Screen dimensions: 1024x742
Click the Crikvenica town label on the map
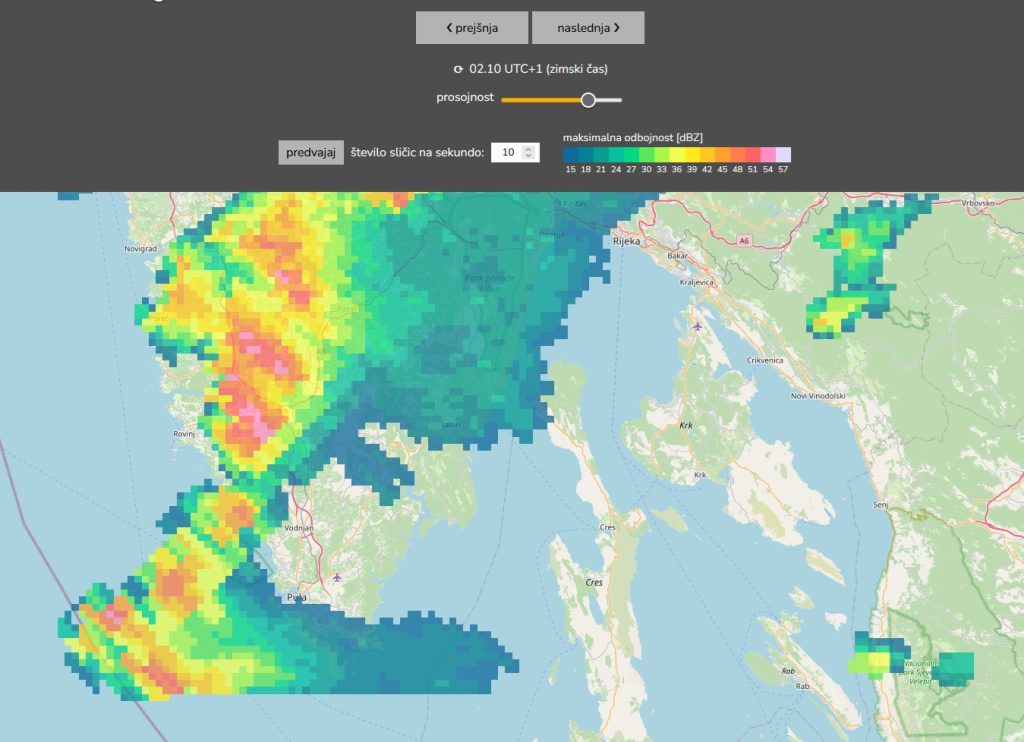767,360
